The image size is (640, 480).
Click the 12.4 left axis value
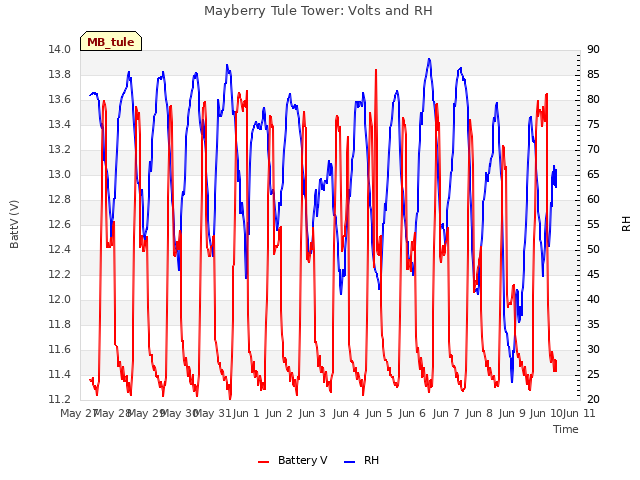pos(60,249)
